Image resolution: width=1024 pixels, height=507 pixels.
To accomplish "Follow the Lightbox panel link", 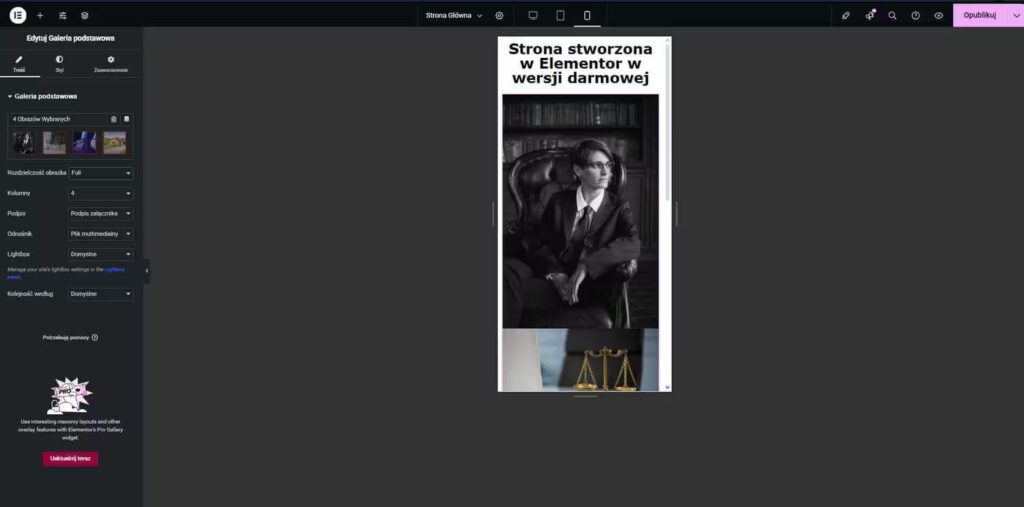I will point(114,269).
